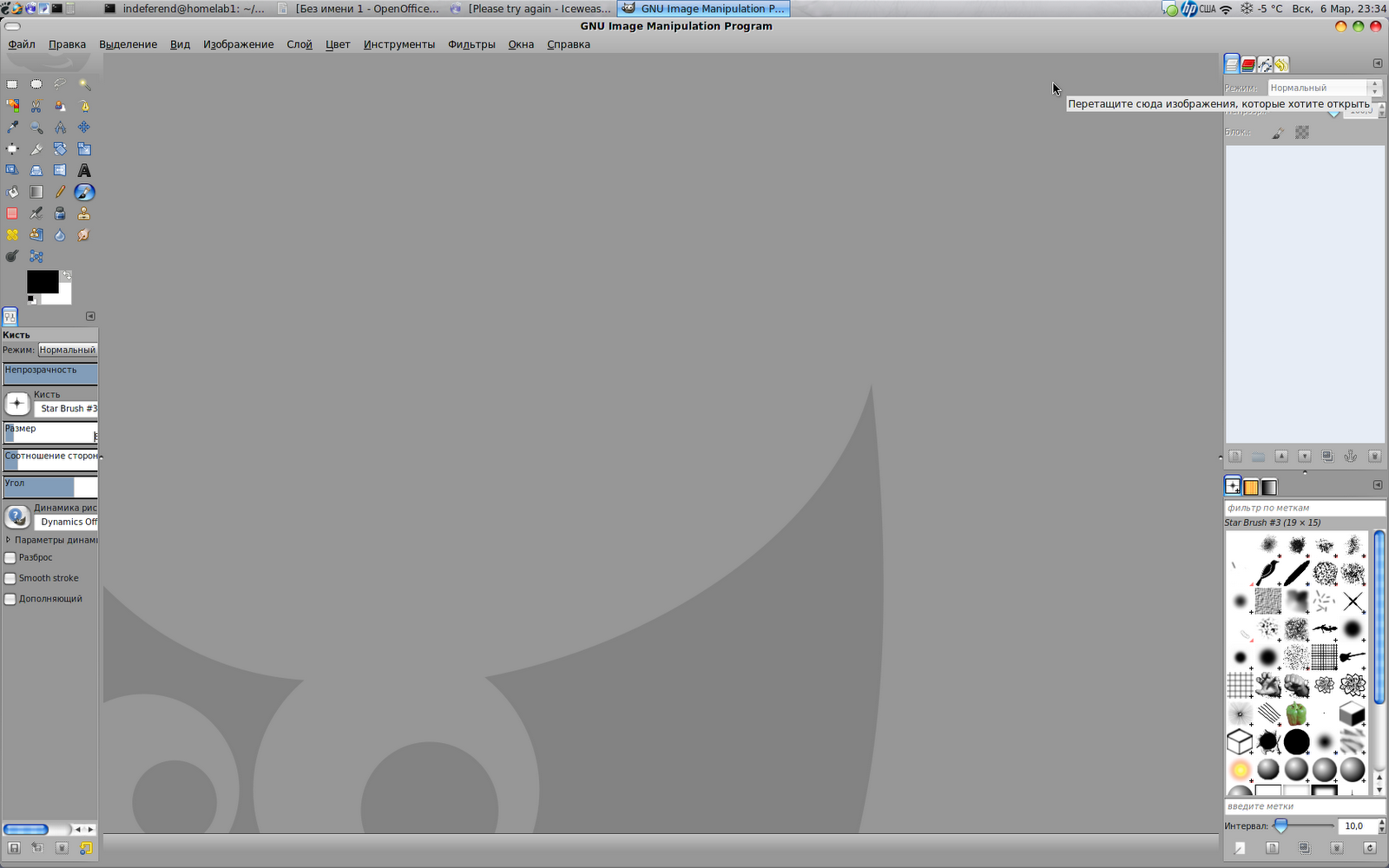This screenshot has height=868, width=1389.
Task: Open the Layers dock configuration menu arrow
Action: click(x=1378, y=63)
